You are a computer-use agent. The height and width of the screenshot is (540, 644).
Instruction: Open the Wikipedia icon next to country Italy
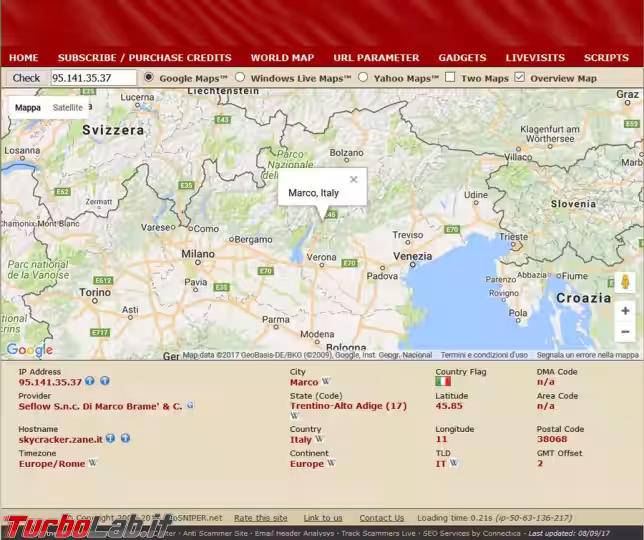[319, 439]
